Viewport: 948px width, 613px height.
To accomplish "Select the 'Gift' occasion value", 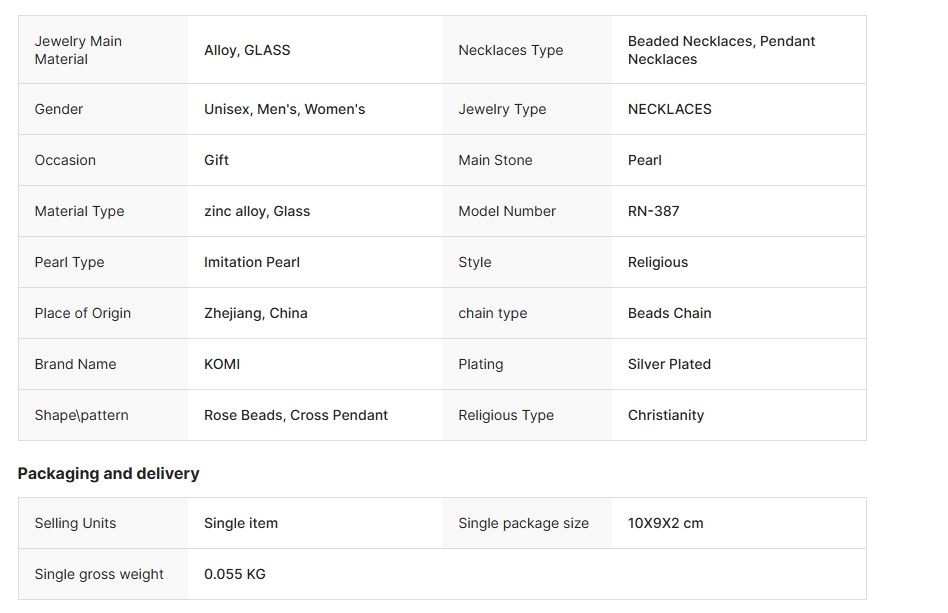I will (216, 160).
